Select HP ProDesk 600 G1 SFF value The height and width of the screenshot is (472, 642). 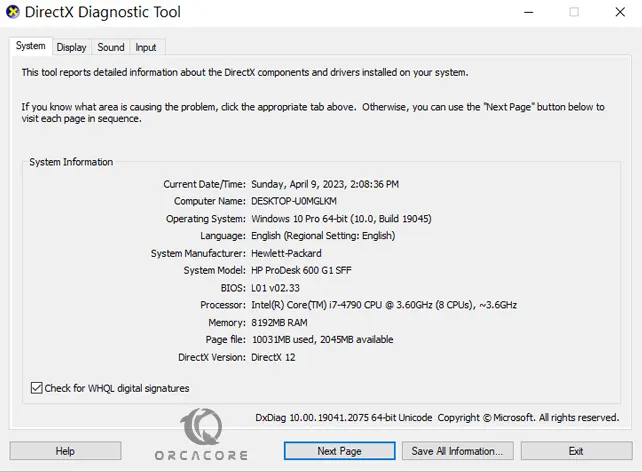pyautogui.click(x=301, y=270)
